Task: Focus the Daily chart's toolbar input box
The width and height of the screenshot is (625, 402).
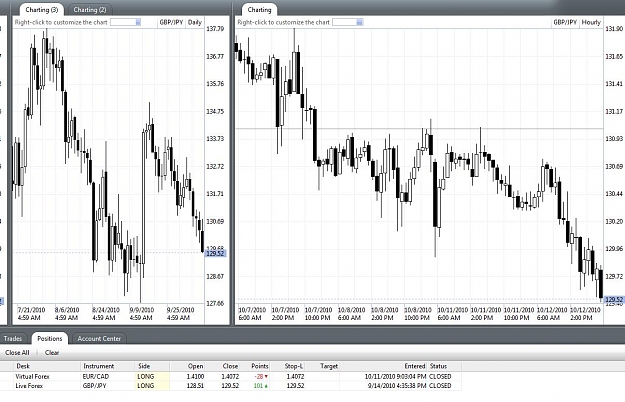Action: coord(123,22)
